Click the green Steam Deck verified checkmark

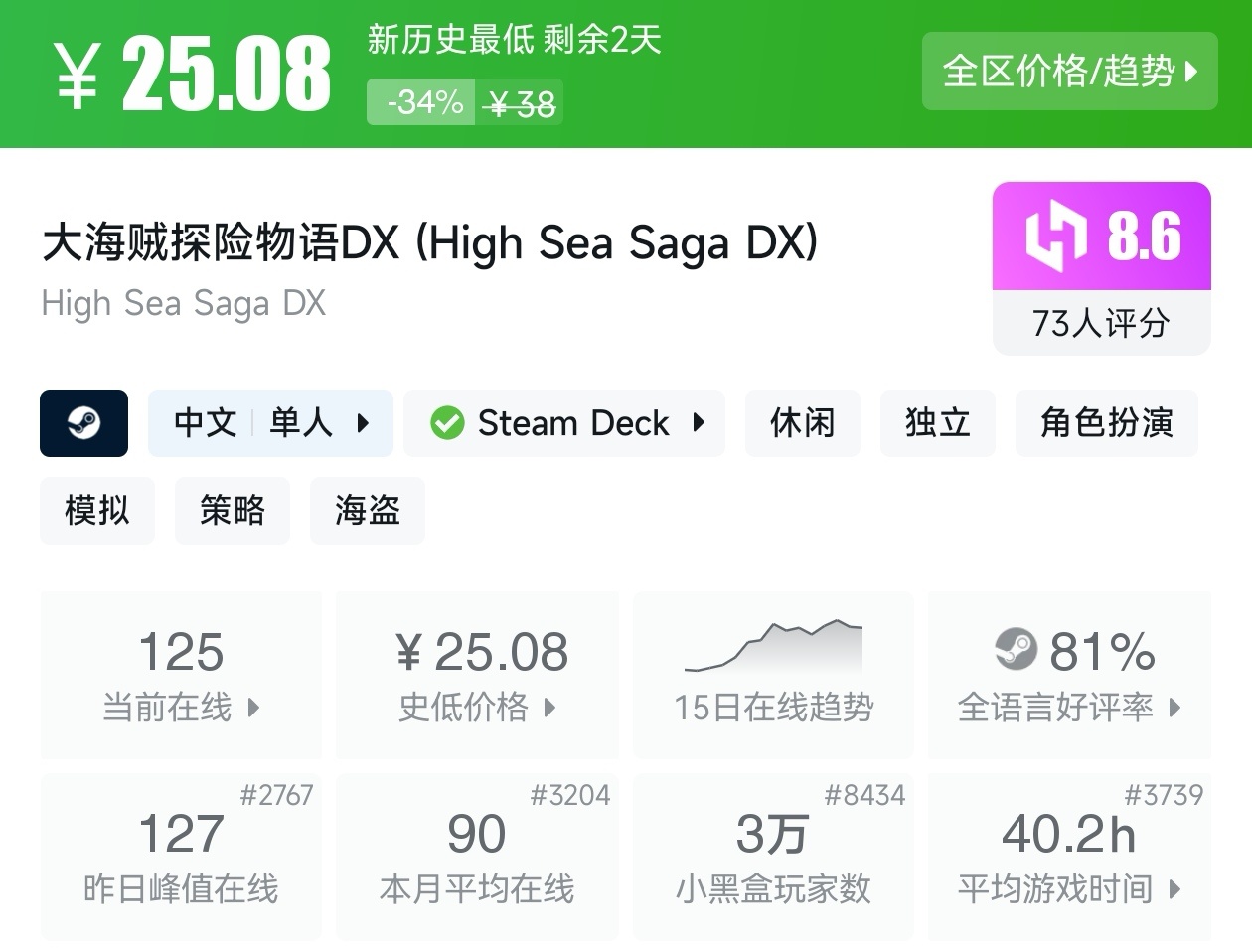[447, 423]
